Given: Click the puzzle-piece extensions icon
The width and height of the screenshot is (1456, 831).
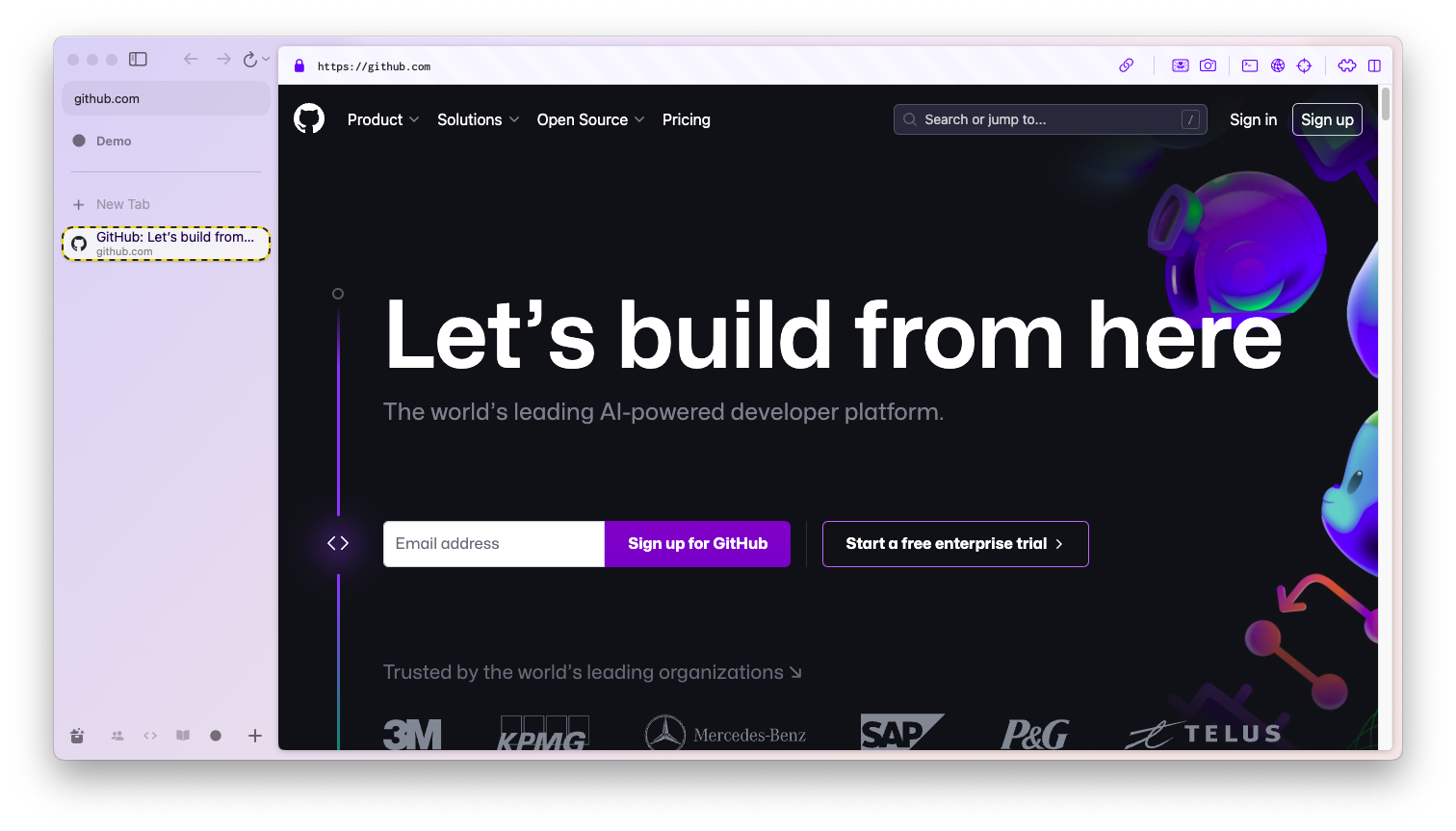Looking at the screenshot, I should tap(1347, 65).
